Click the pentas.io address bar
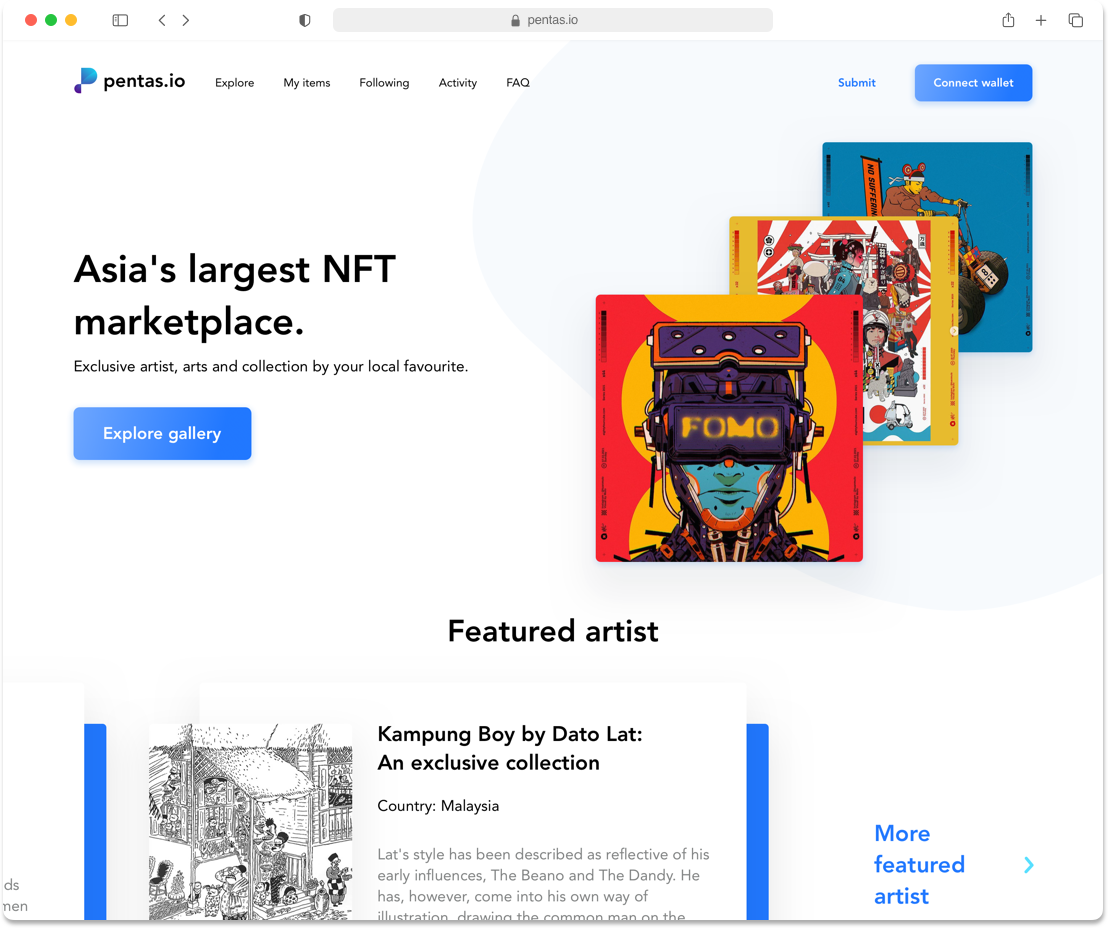Image resolution: width=1108 pixels, height=928 pixels. pos(553,20)
